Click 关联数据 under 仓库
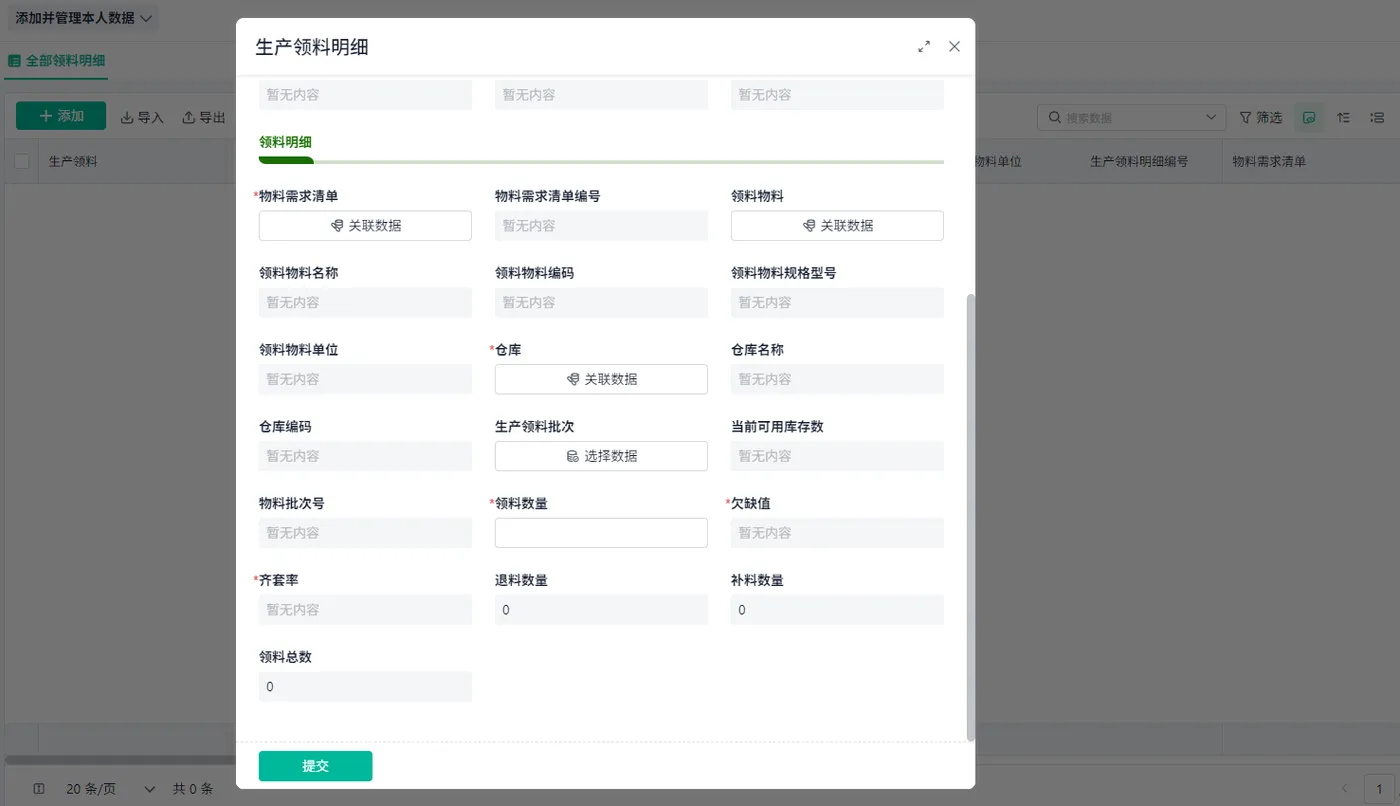 click(601, 379)
